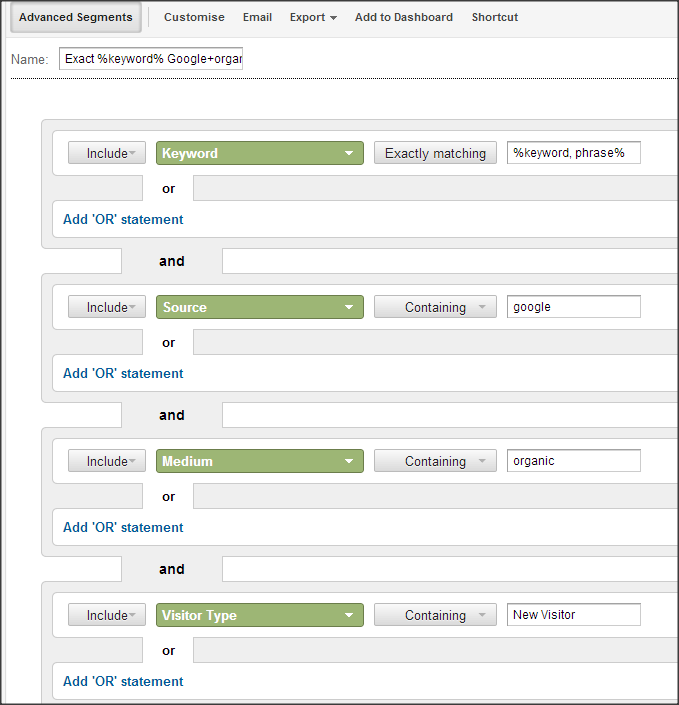Open Containing dropdown in Medium row
679x705 pixels.
tap(435, 461)
